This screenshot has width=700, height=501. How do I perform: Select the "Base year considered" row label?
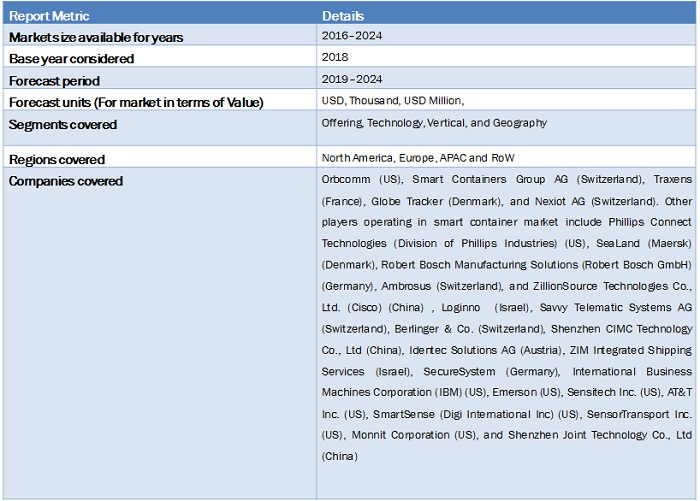click(71, 59)
